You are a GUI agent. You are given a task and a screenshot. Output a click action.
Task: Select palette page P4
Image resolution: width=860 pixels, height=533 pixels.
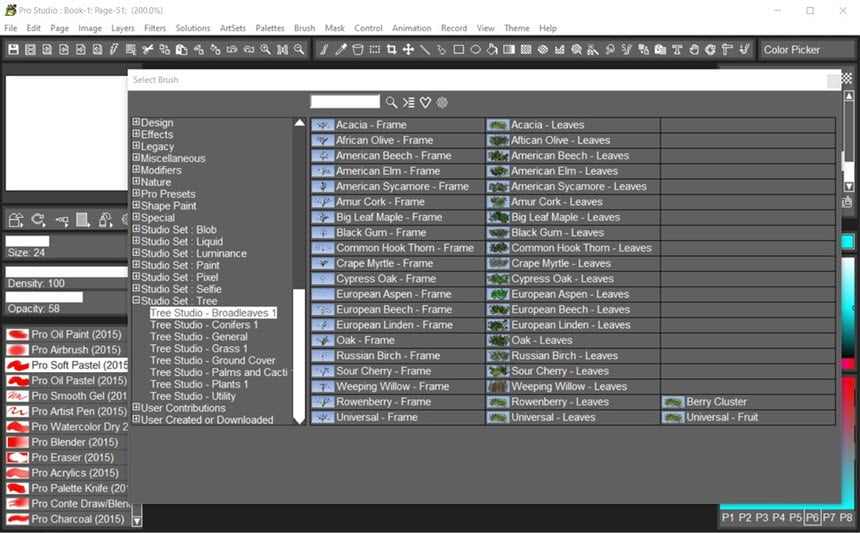779,517
